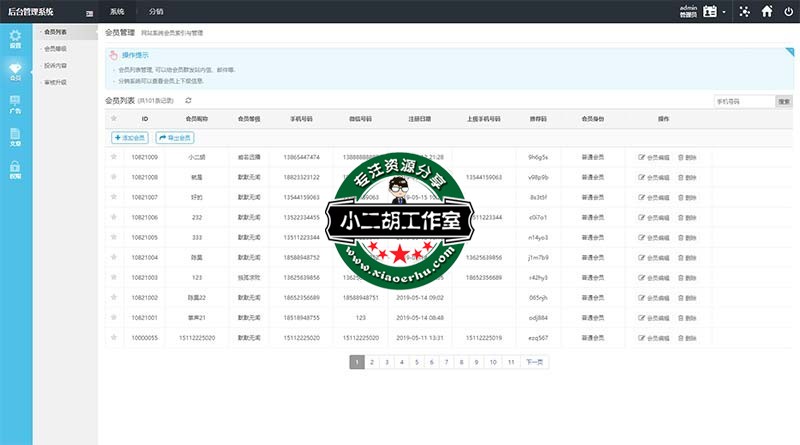Open 会员等级 in the submenu
The width and height of the screenshot is (800, 445).
point(56,48)
